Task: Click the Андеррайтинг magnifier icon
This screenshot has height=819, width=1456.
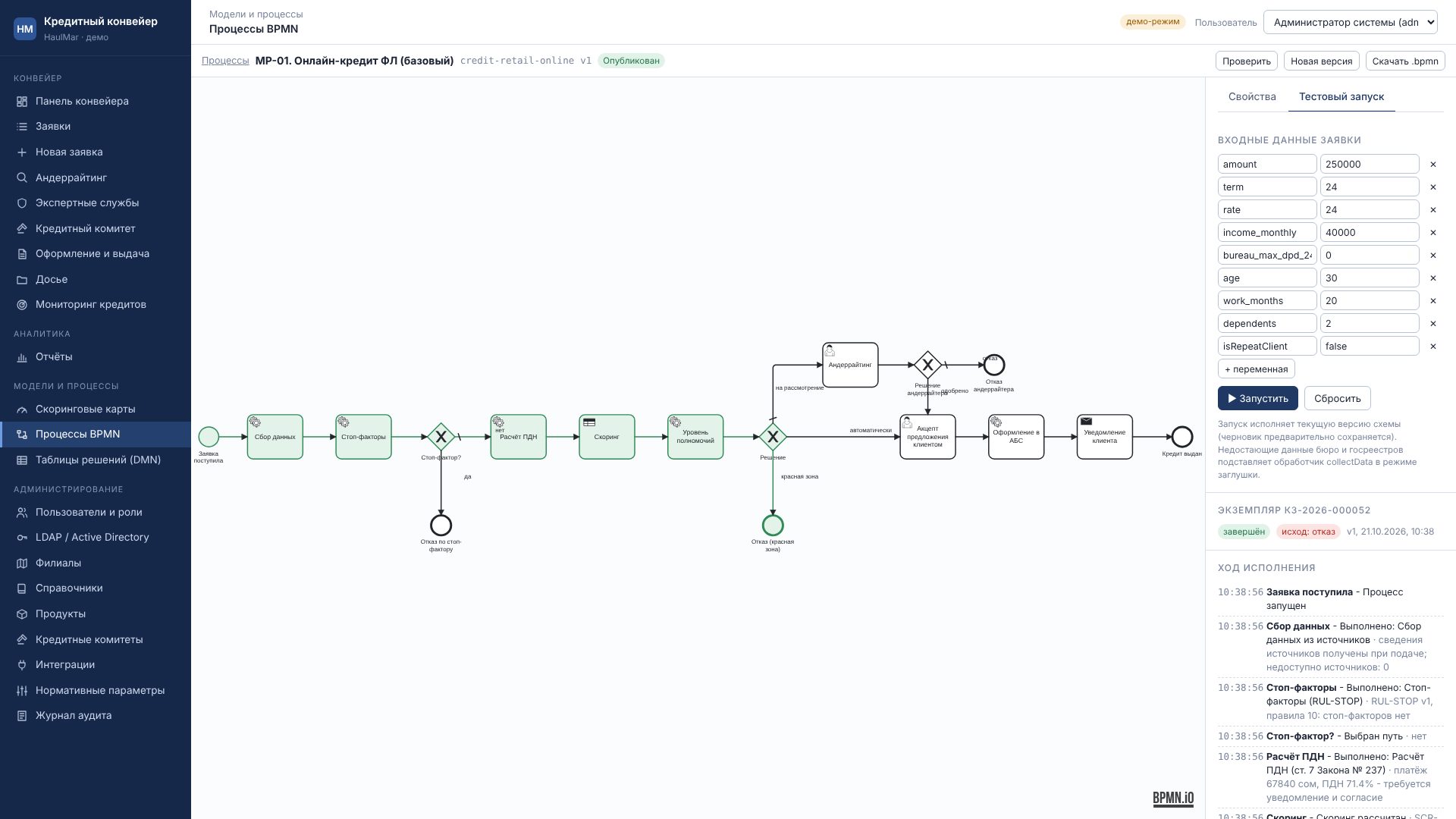Action: [x=22, y=178]
